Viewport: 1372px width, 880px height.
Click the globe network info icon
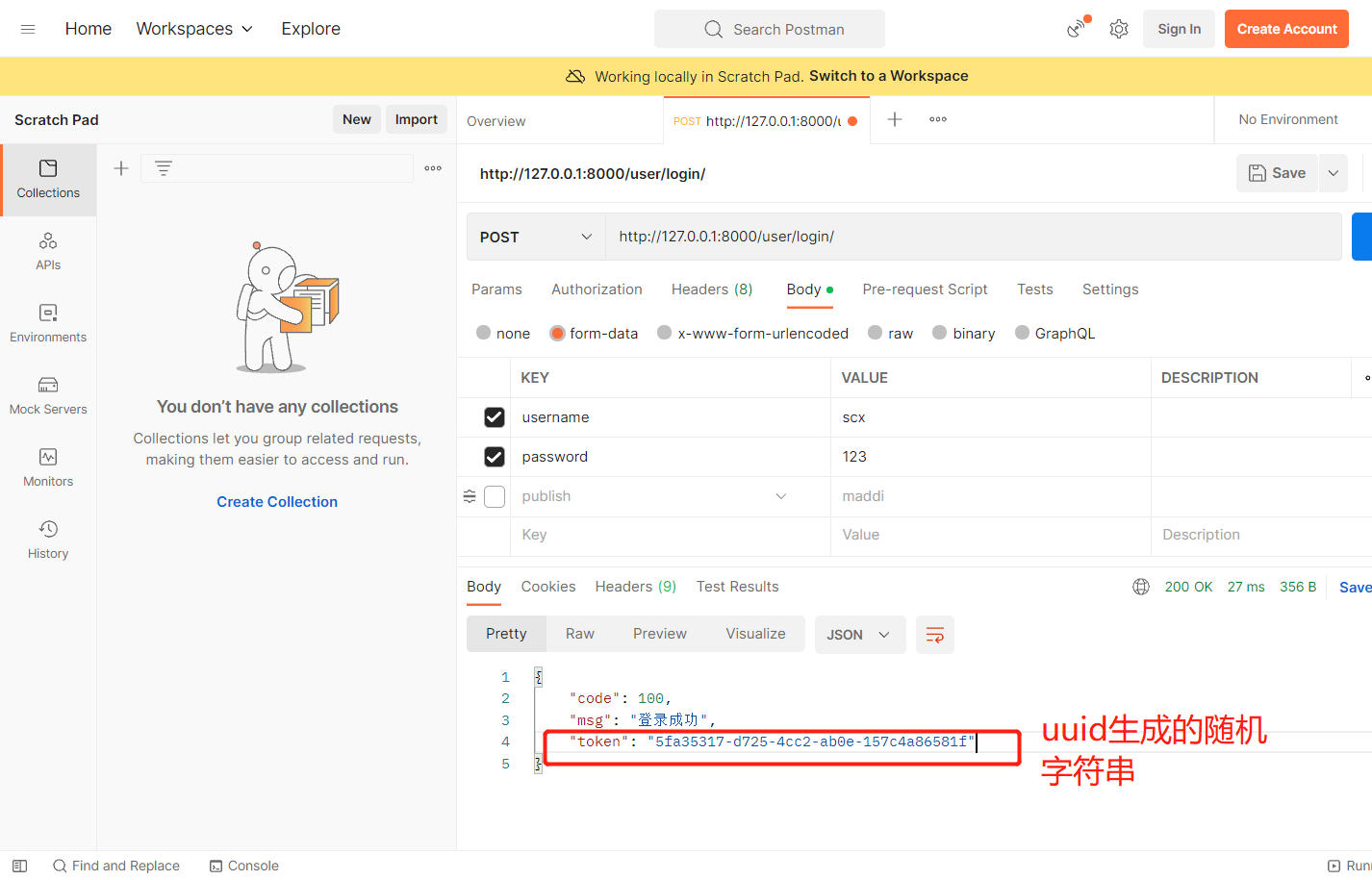(x=1141, y=587)
